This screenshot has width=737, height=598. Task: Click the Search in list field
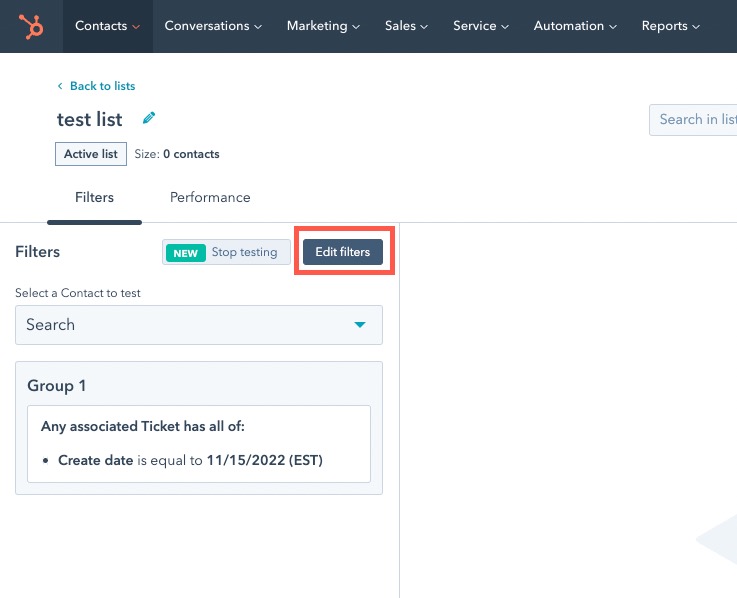[x=695, y=120]
